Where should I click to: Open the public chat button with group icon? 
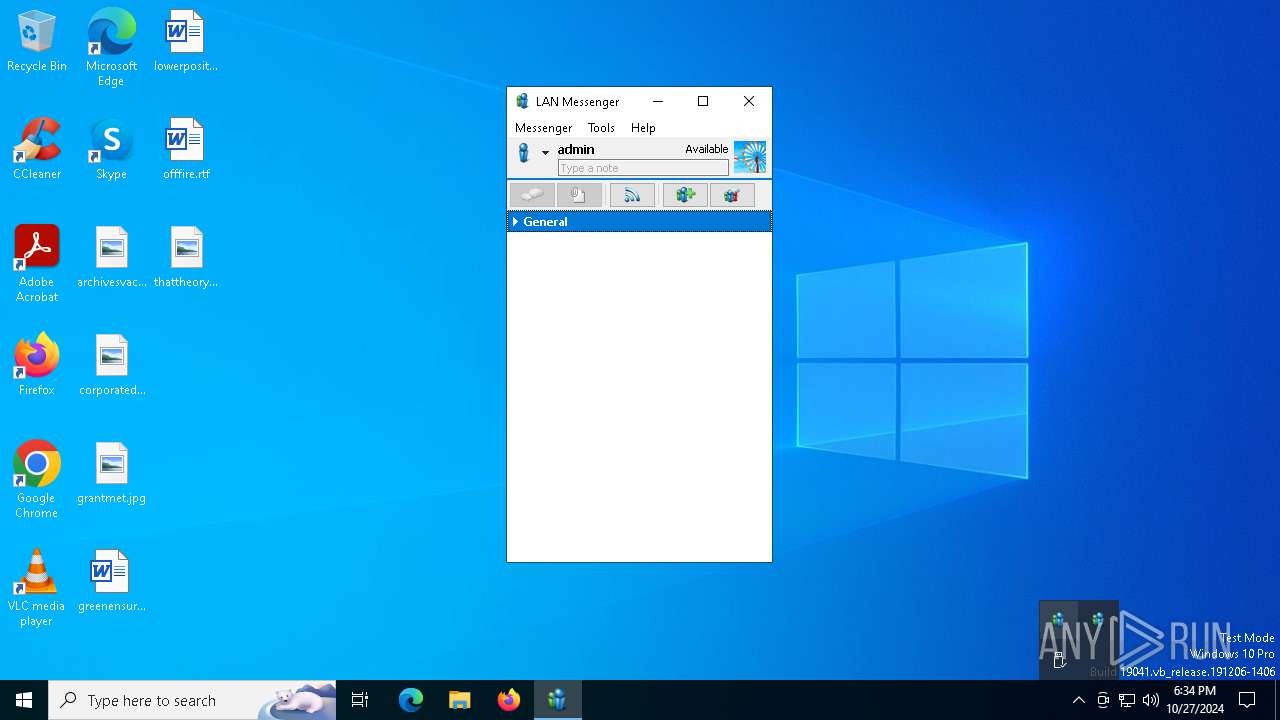pos(732,195)
